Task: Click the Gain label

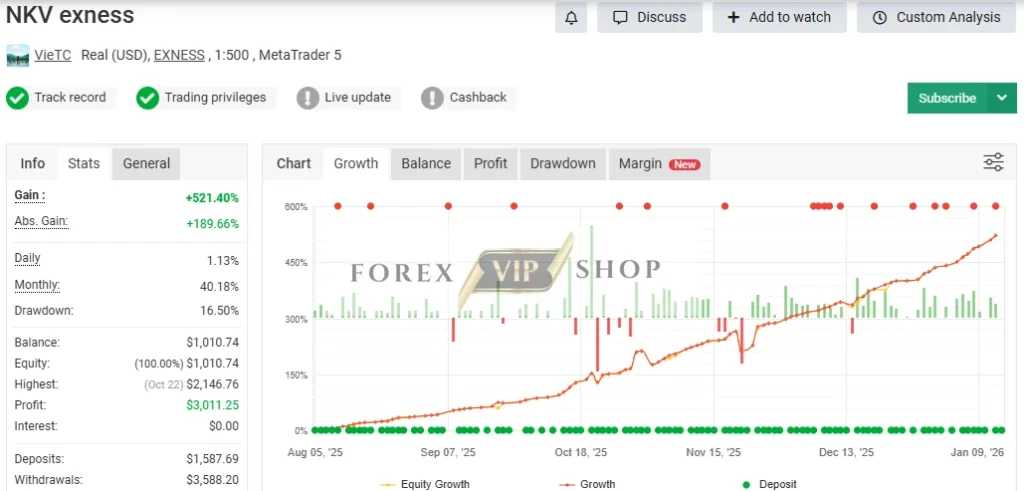Action: tap(30, 195)
